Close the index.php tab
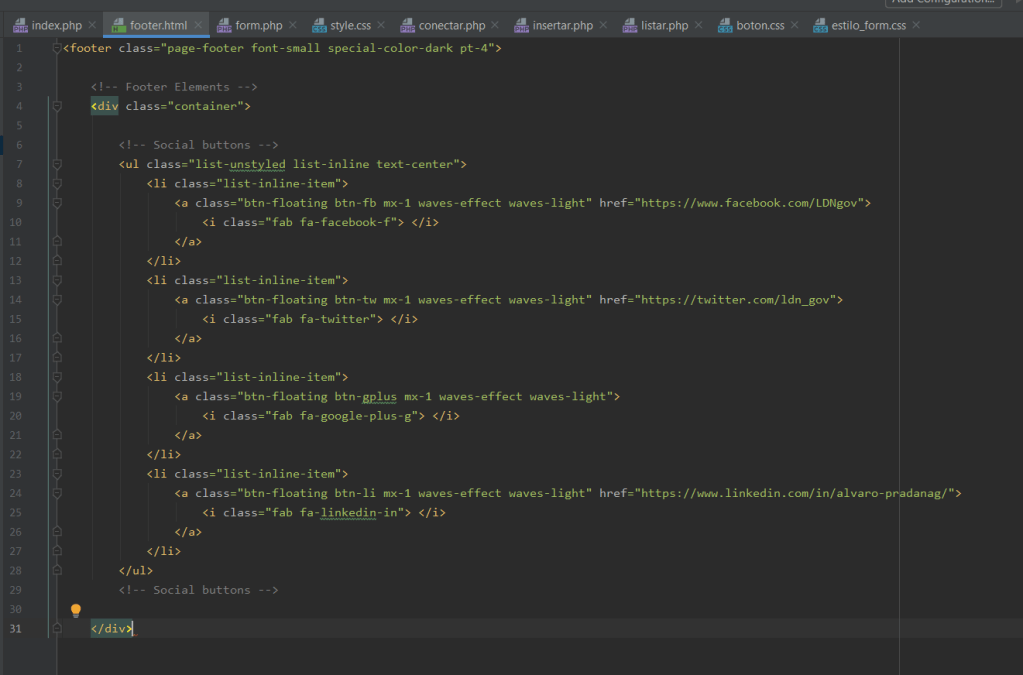Viewport: 1023px width, 675px height. pyautogui.click(x=92, y=25)
